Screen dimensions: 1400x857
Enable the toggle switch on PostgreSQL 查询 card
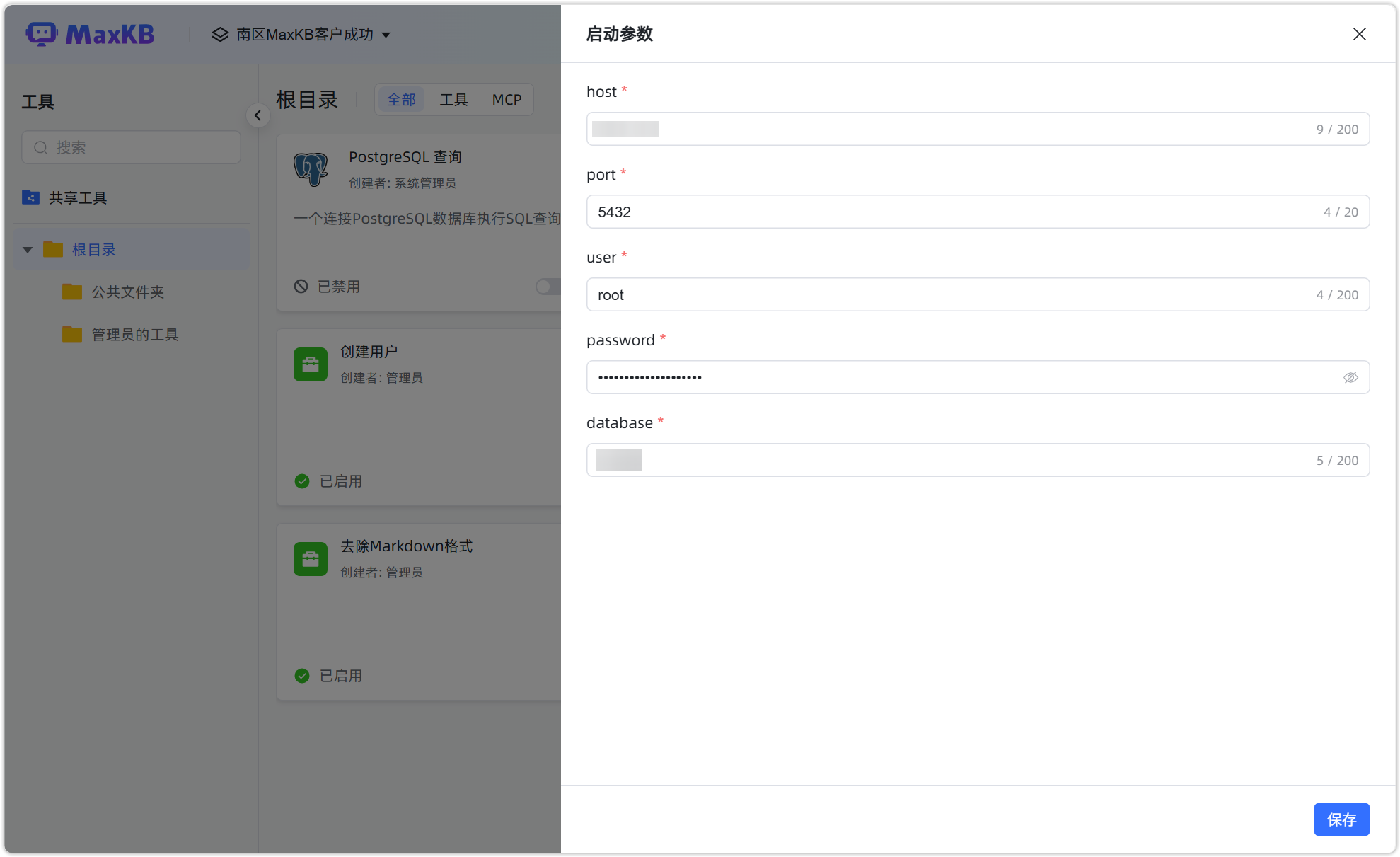[x=548, y=287]
